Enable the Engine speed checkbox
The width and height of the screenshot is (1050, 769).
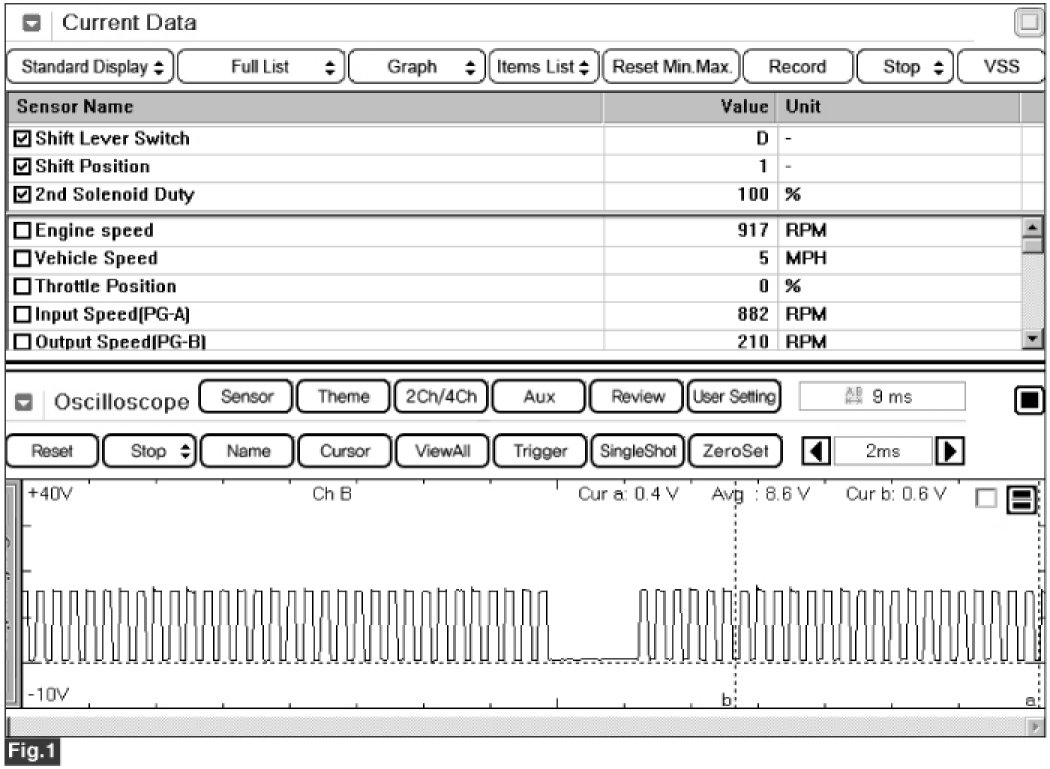[24, 231]
